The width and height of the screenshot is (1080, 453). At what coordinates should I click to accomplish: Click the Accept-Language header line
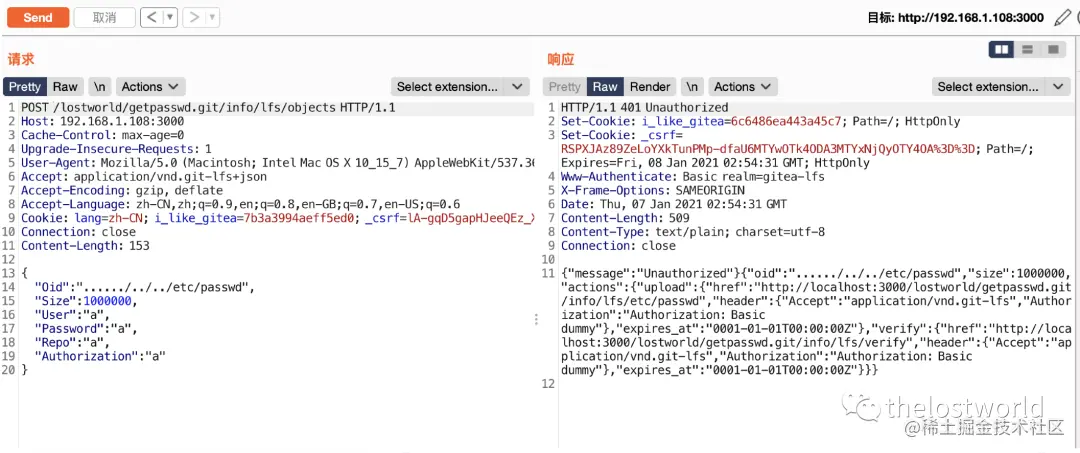pyautogui.click(x=240, y=204)
